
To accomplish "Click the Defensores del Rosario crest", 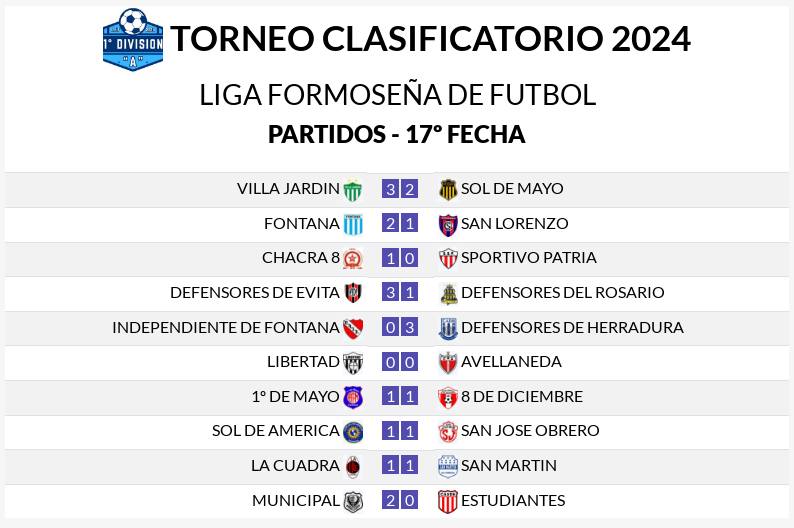I will 449,294.
